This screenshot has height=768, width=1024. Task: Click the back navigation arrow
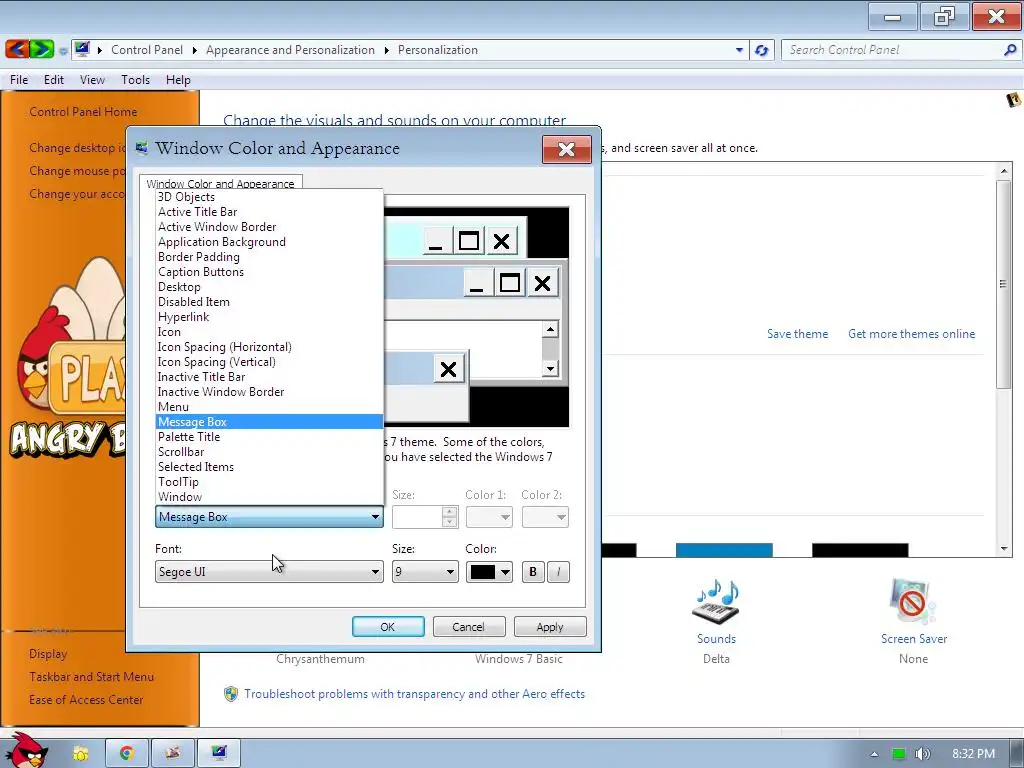tap(17, 50)
